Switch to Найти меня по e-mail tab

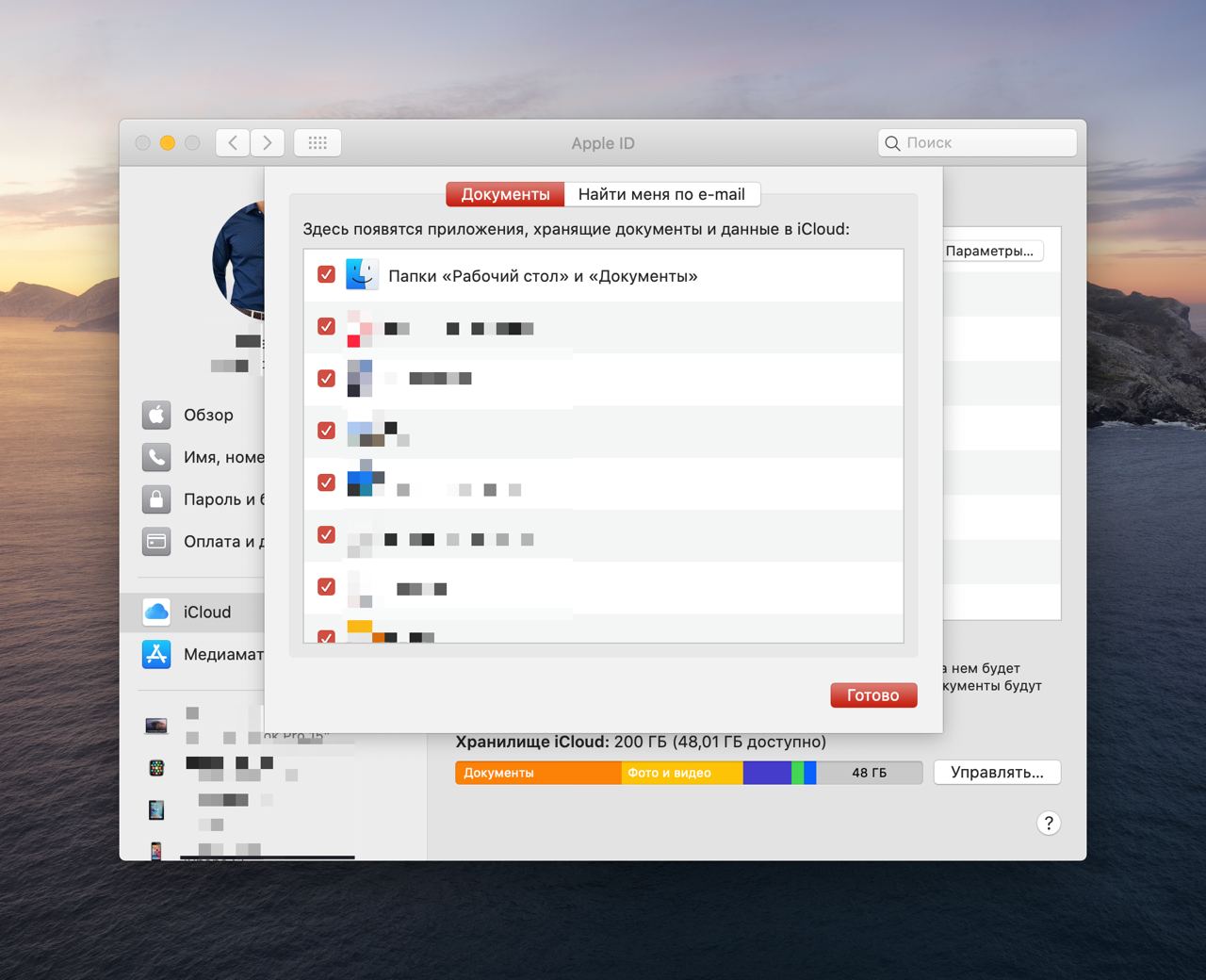pyautogui.click(x=661, y=194)
